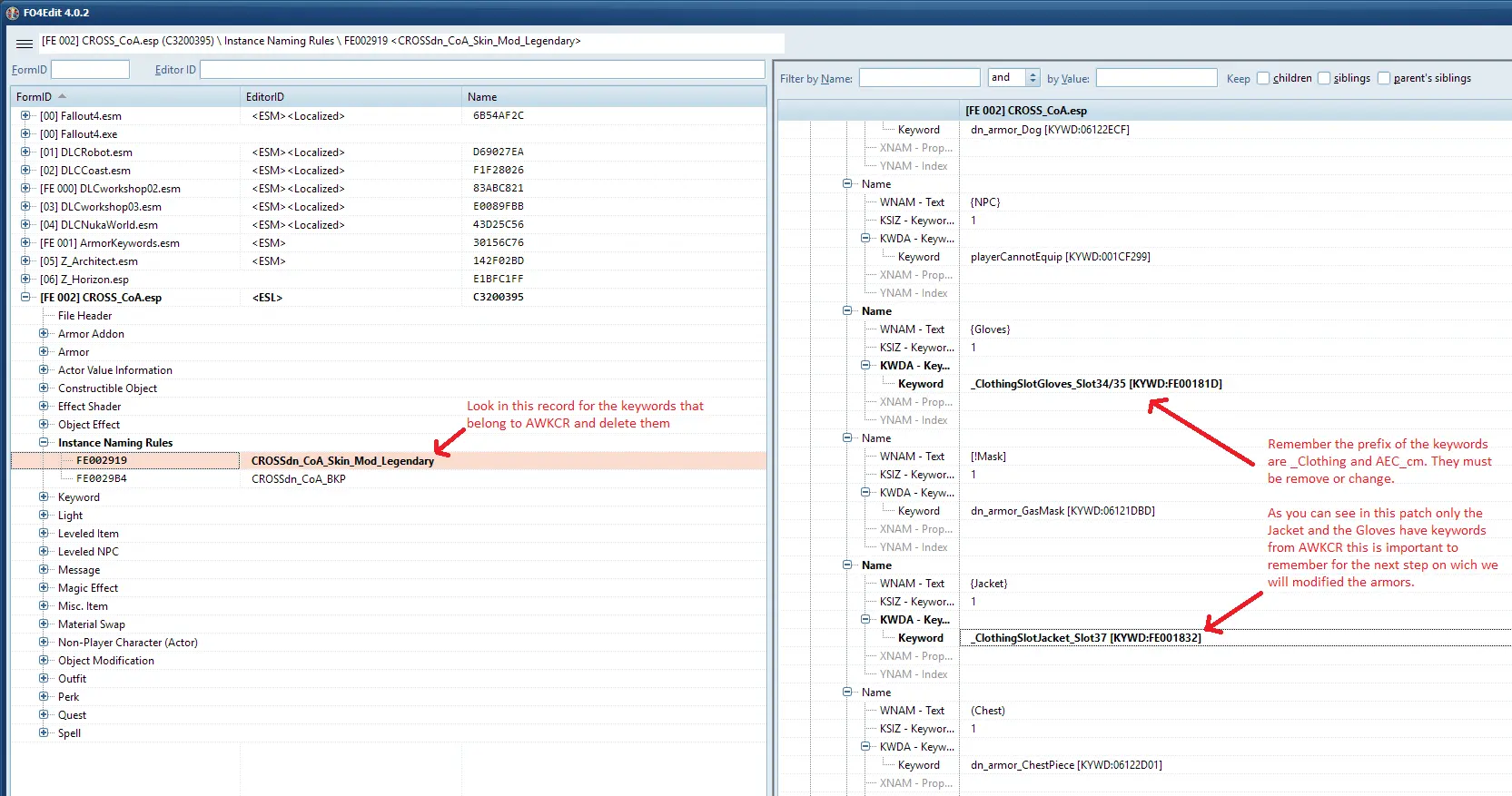Screen dimensions: 1512x796
Task: Focus the FormID search field
Action: click(91, 69)
